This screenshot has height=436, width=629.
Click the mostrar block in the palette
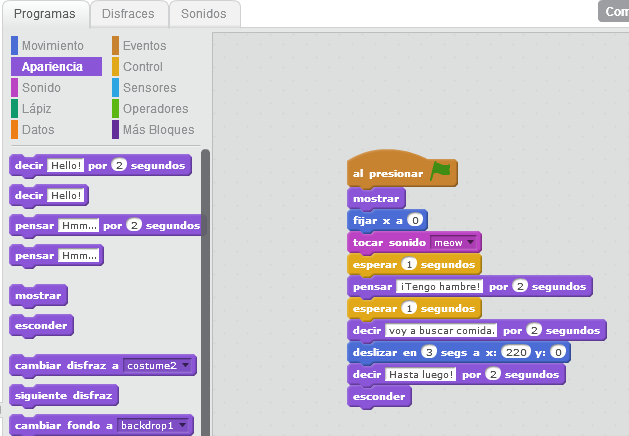(38, 296)
